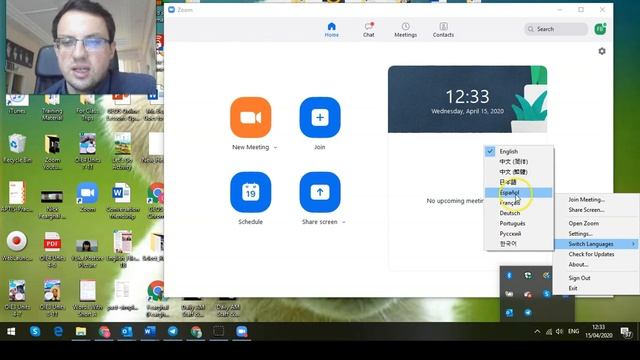Select Check for Updates in the tray menu

pos(597,254)
